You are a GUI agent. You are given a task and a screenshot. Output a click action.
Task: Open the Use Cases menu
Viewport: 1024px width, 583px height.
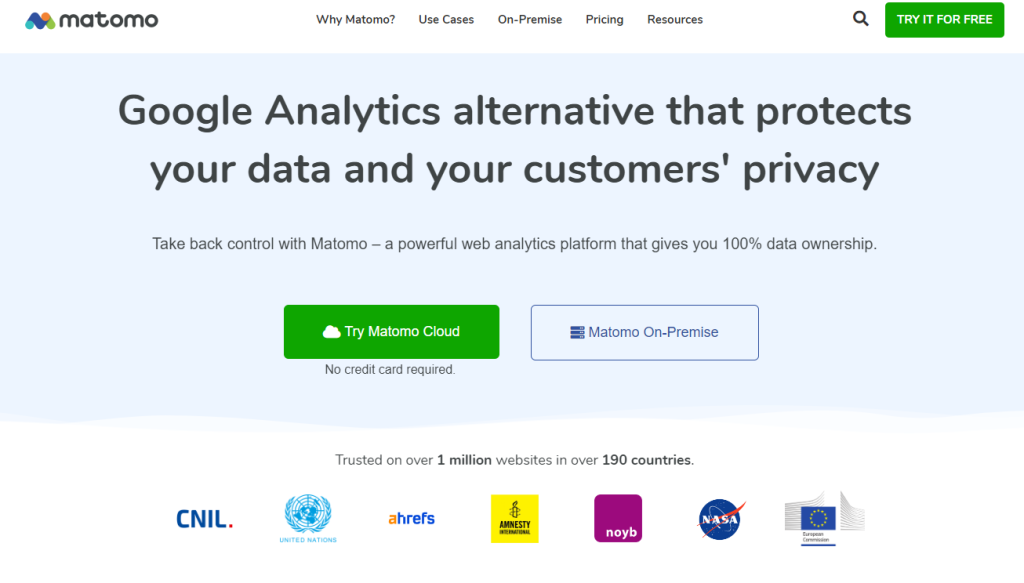tap(446, 20)
